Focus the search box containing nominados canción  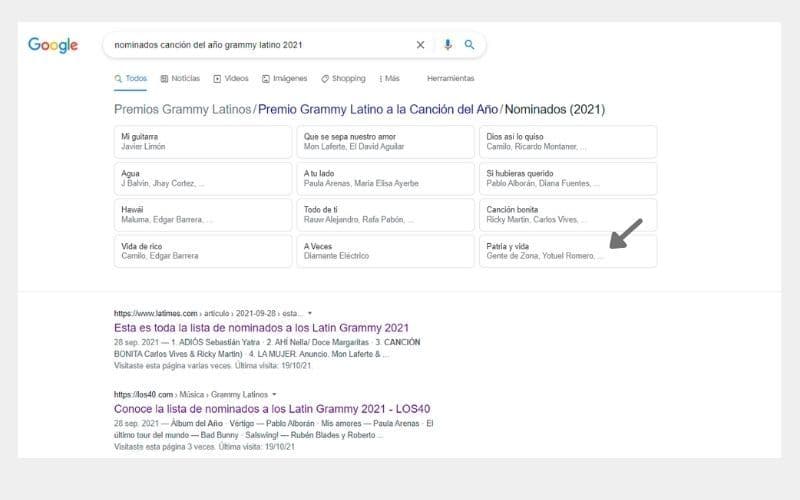[294, 45]
